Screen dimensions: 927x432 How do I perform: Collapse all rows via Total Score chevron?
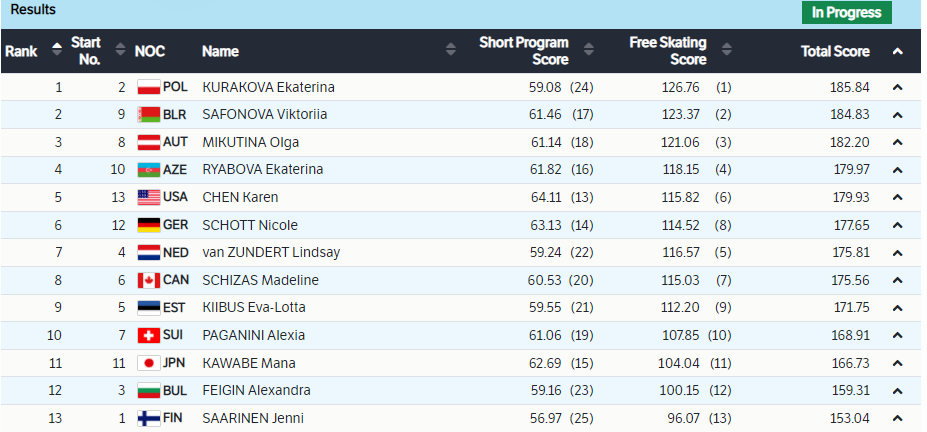pos(898,51)
